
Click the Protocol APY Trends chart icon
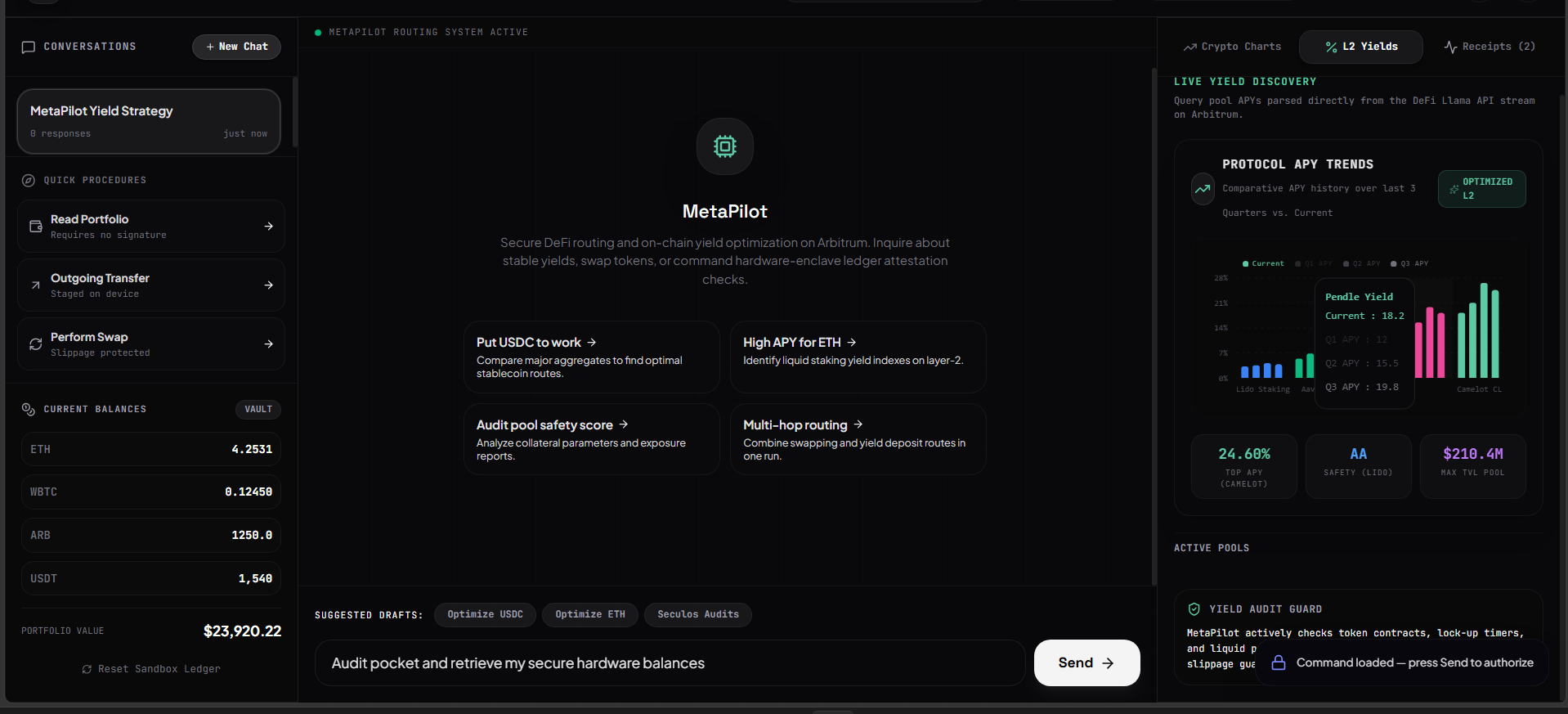[x=1203, y=189]
